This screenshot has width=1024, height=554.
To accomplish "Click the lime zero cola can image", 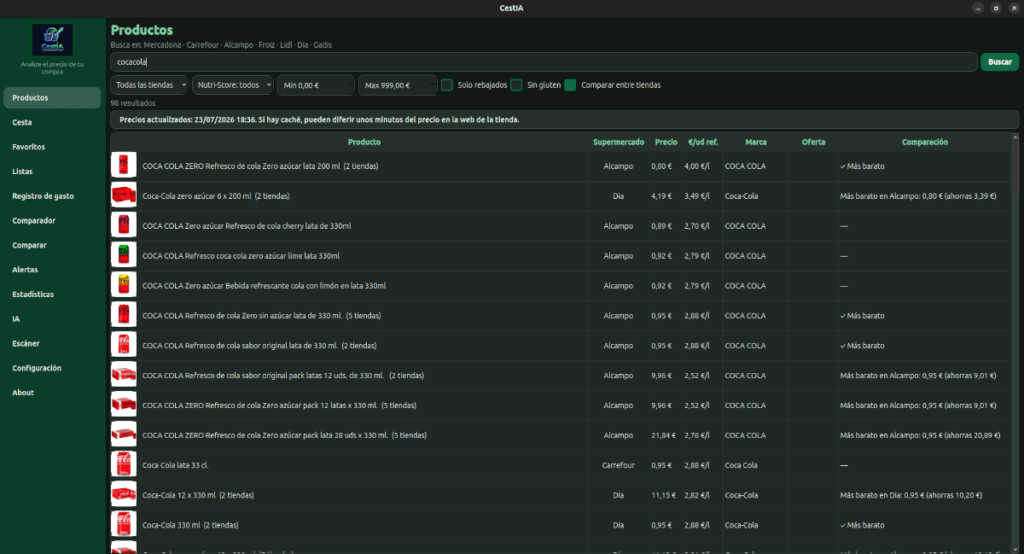I will [123, 255].
